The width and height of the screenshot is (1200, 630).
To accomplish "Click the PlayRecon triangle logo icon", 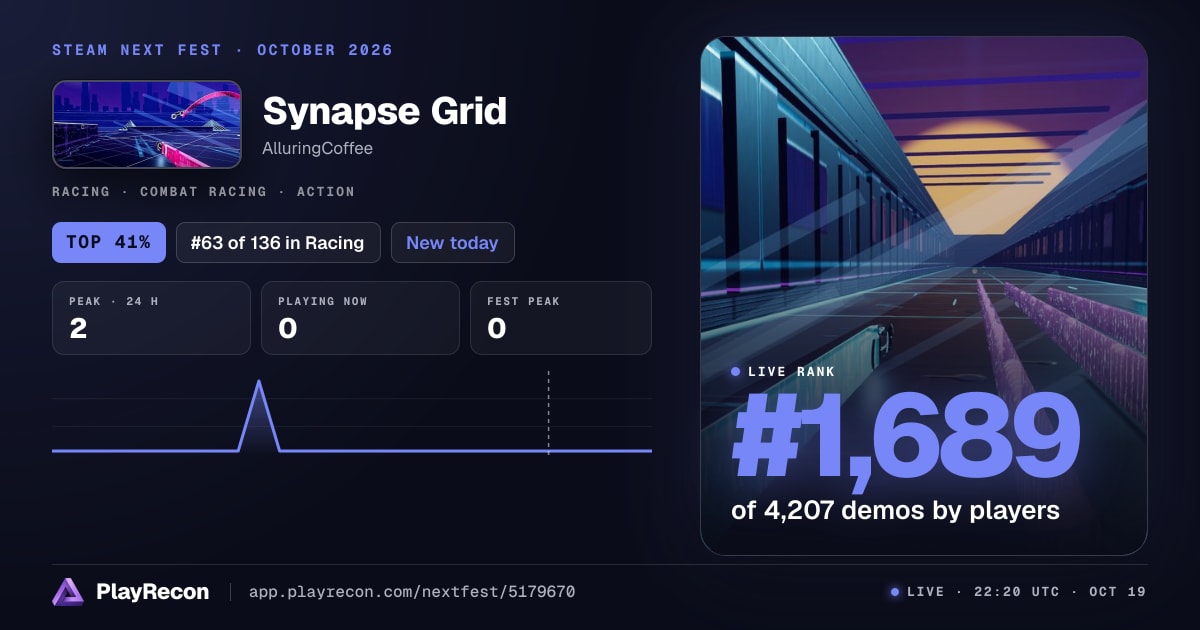I will pyautogui.click(x=68, y=592).
